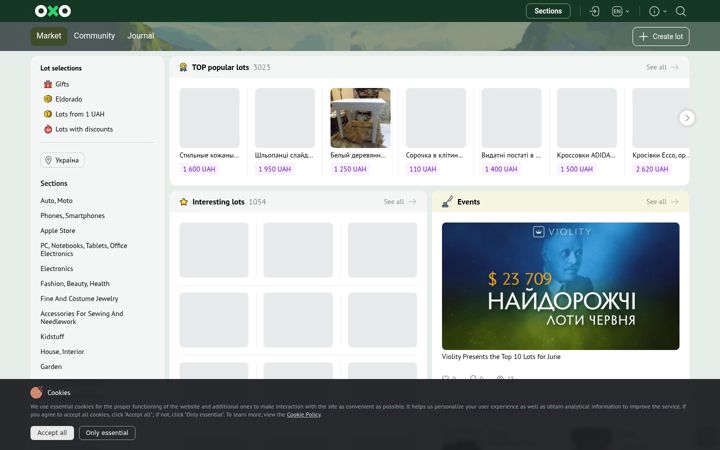
Task: Switch to the Market tab
Action: point(49,36)
